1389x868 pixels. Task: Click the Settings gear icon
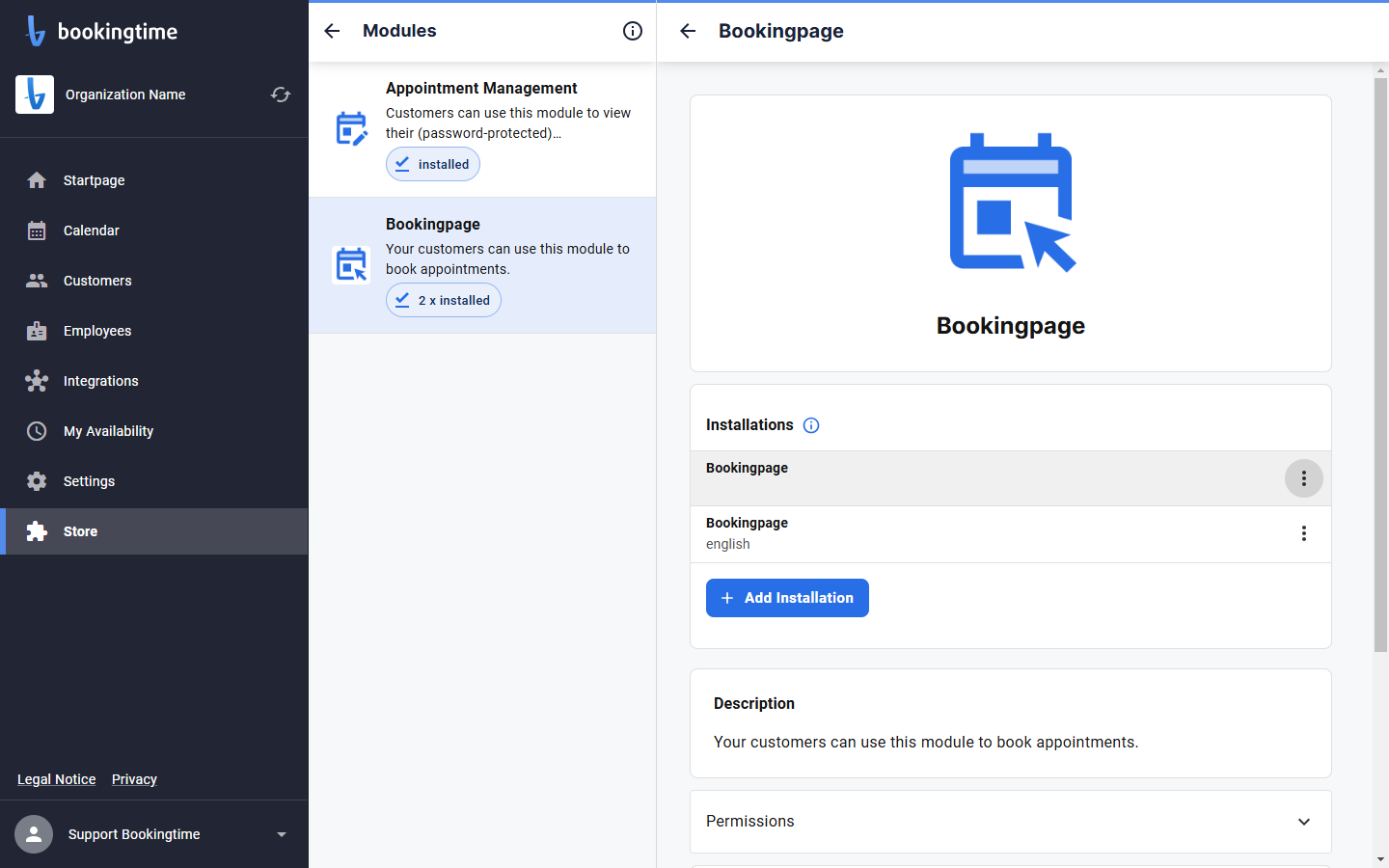(37, 481)
